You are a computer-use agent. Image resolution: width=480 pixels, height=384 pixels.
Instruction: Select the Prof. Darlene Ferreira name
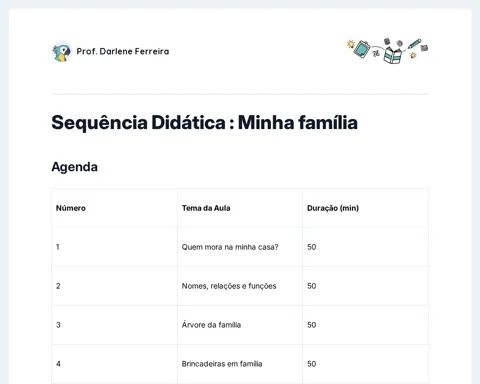tap(123, 51)
